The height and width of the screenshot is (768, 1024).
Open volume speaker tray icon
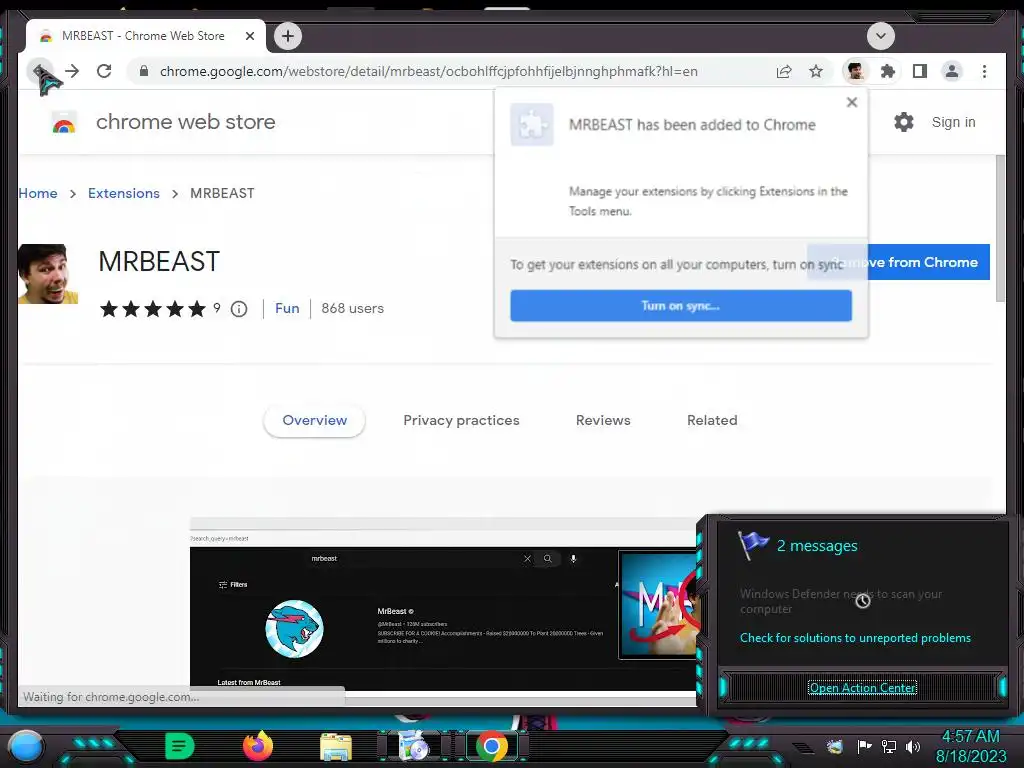(x=913, y=746)
